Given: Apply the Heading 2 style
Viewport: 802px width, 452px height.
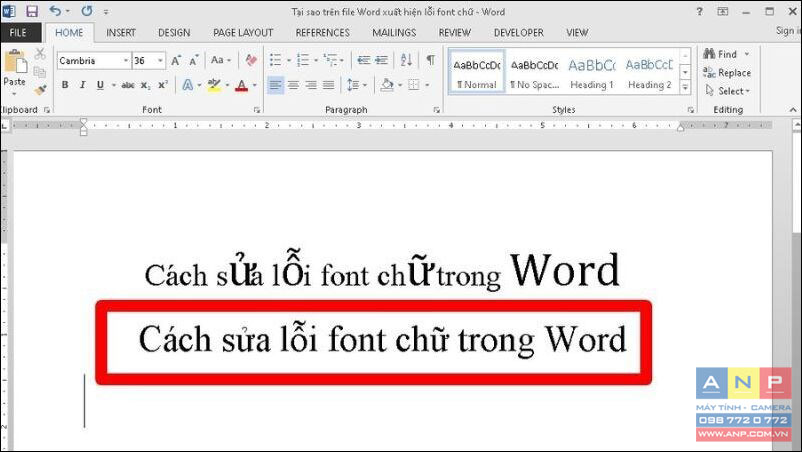Looking at the screenshot, I should 650,72.
